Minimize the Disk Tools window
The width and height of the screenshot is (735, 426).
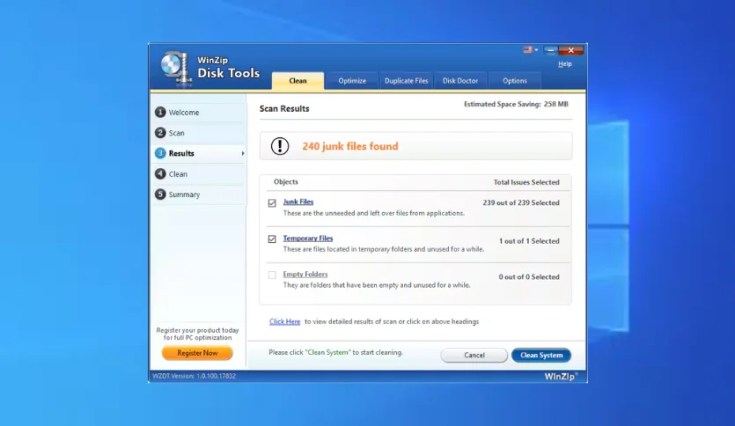[550, 50]
